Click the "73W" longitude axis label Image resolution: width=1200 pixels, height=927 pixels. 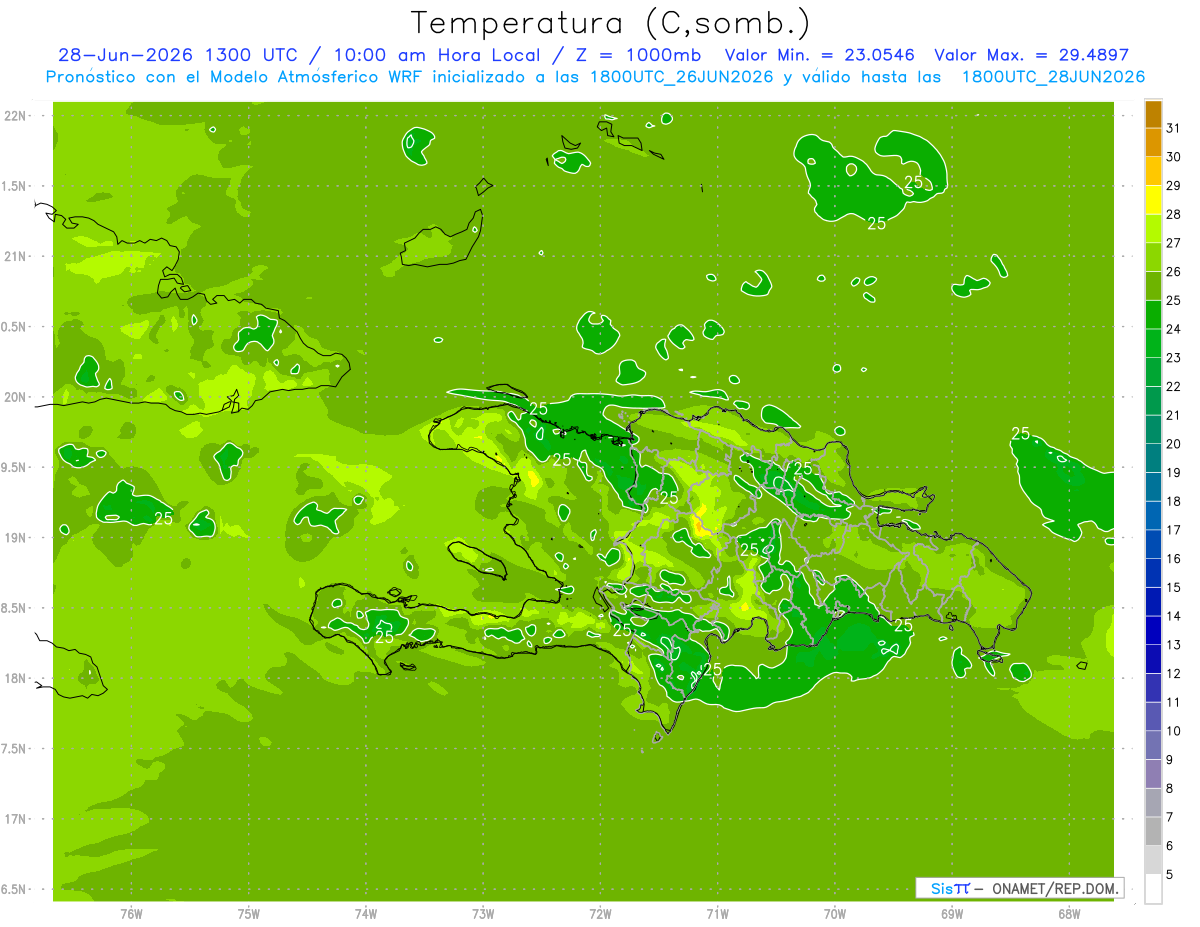[x=483, y=913]
